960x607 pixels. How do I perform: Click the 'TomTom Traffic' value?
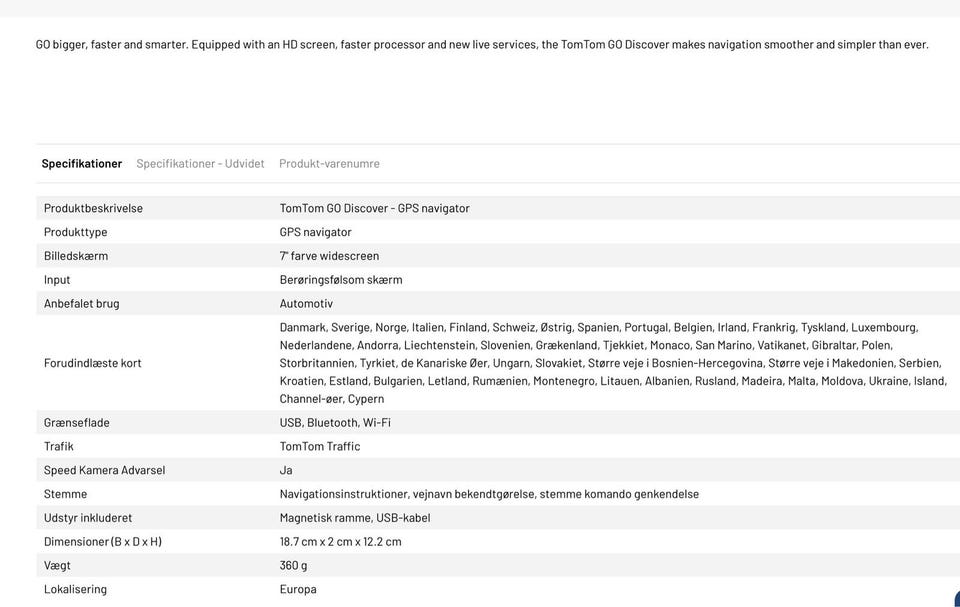tap(320, 447)
